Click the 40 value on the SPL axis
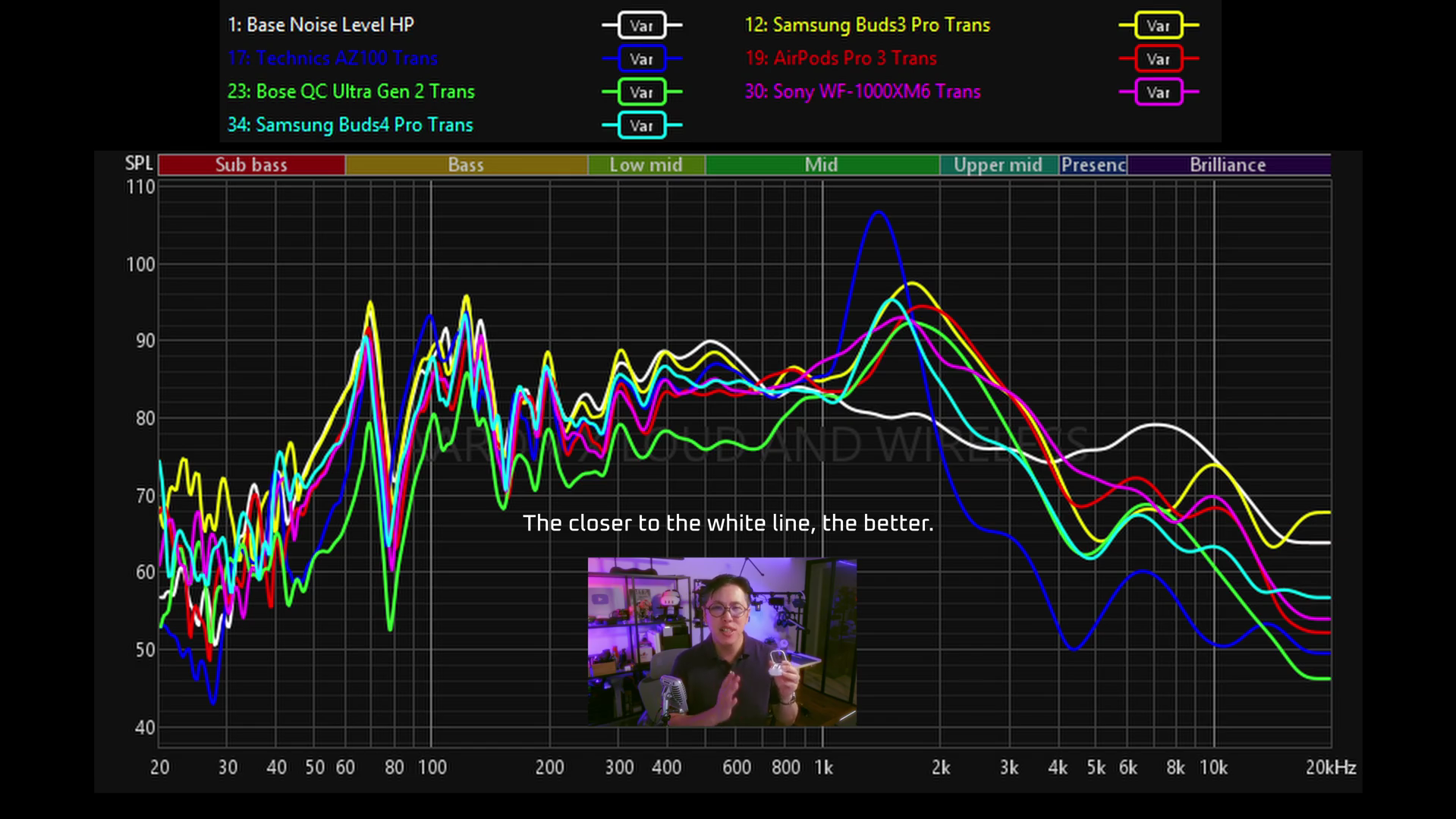 click(145, 728)
